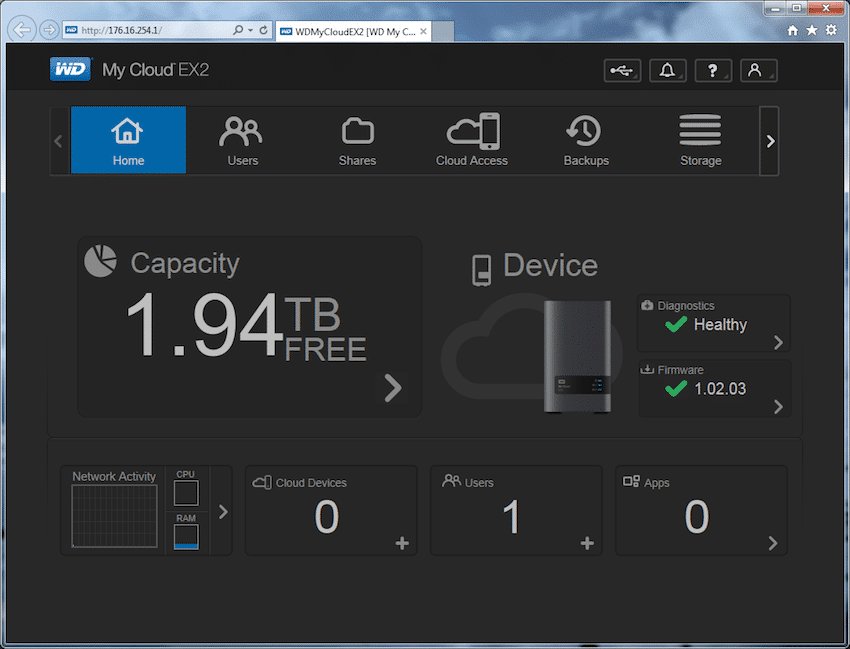Screen dimensions: 850x649
Task: Expand Capacity details with chevron arrow
Action: tap(393, 388)
